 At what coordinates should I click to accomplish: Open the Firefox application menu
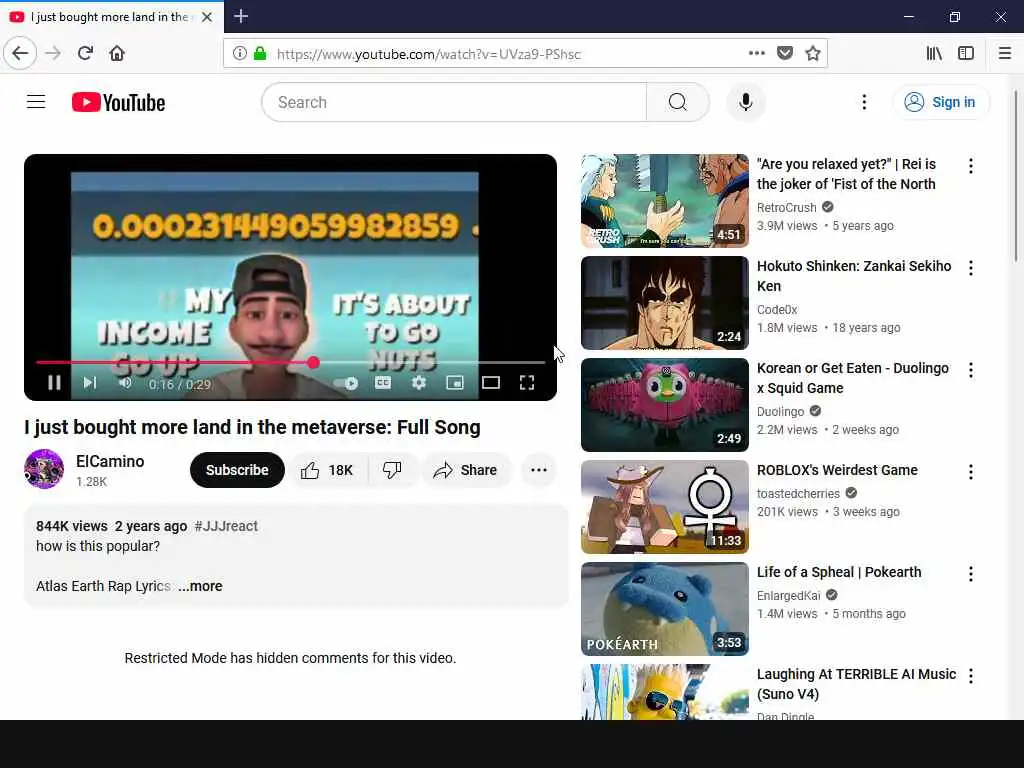[x=1005, y=53]
